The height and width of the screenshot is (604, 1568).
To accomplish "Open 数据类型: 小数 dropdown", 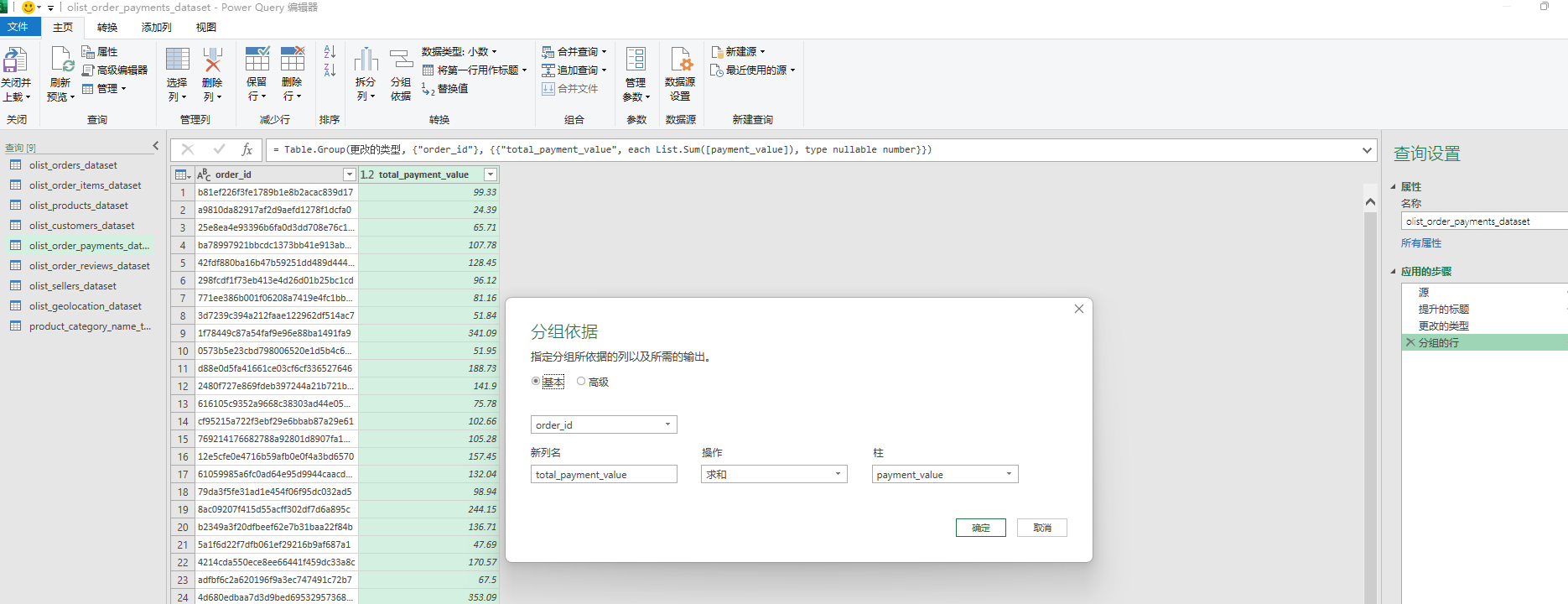I will pyautogui.click(x=459, y=52).
